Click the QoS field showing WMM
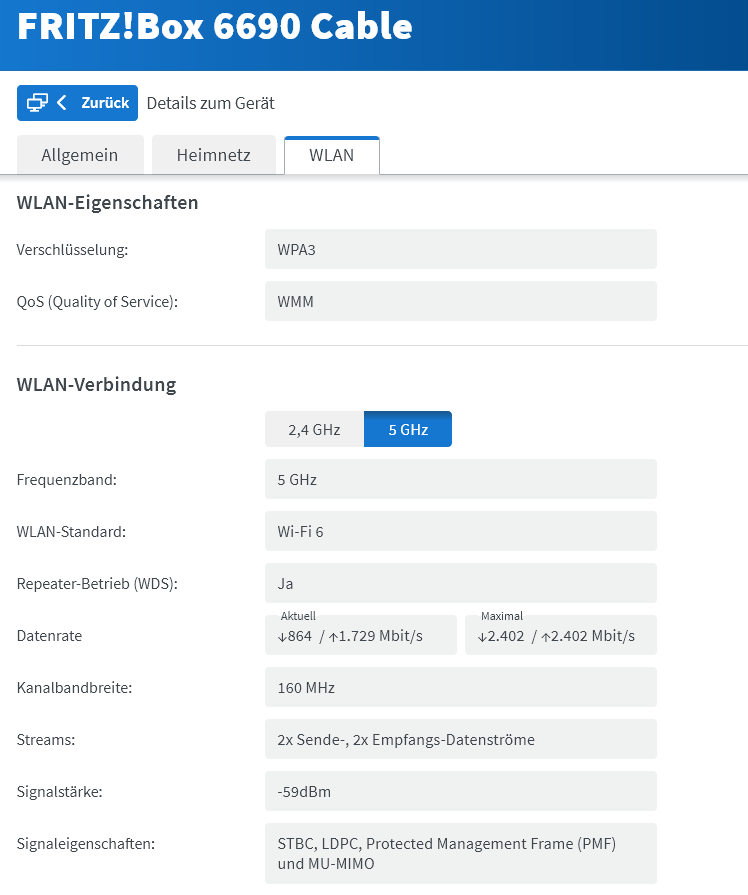This screenshot has width=748, height=895. [460, 301]
